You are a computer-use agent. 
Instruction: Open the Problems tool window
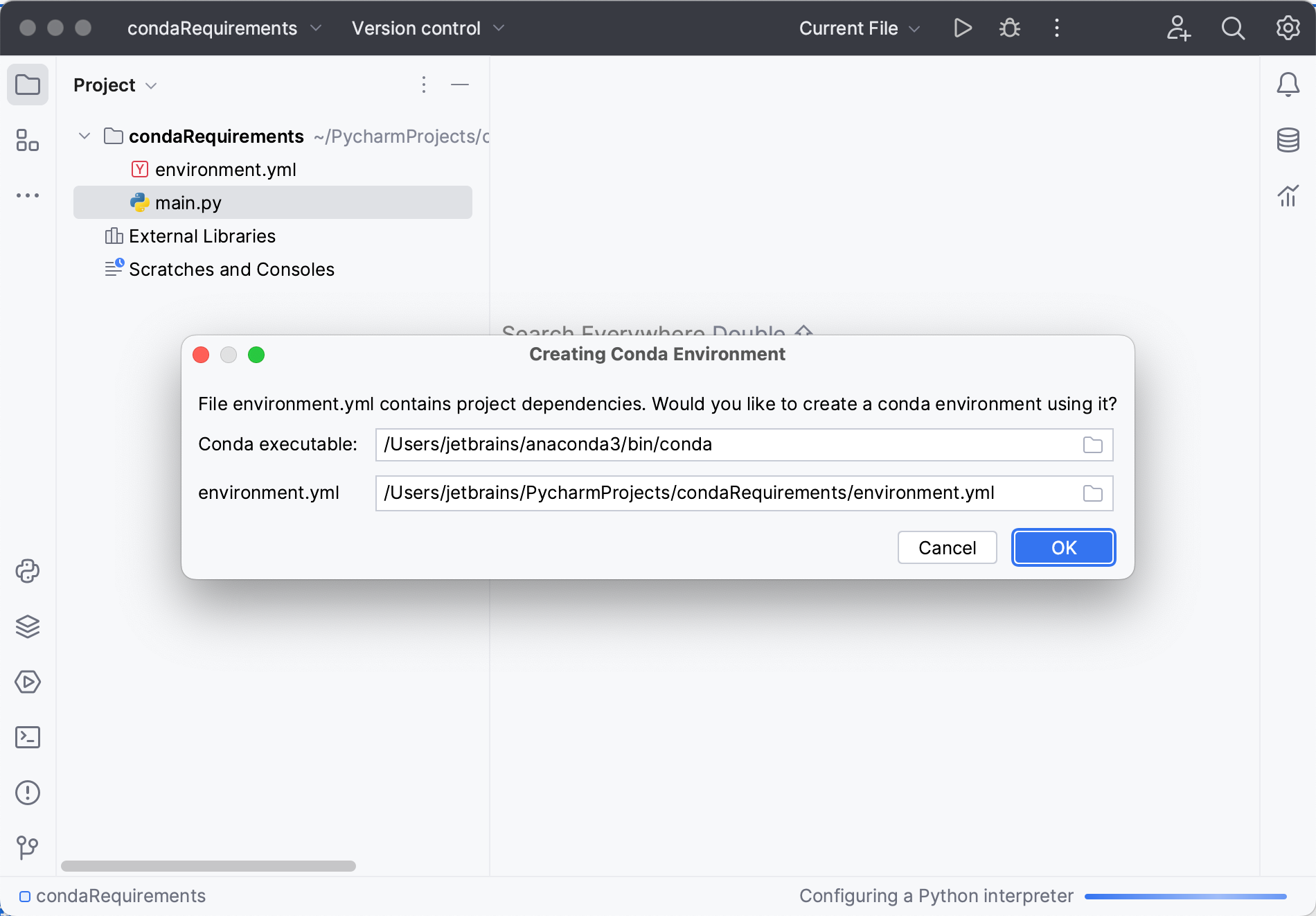tap(28, 793)
